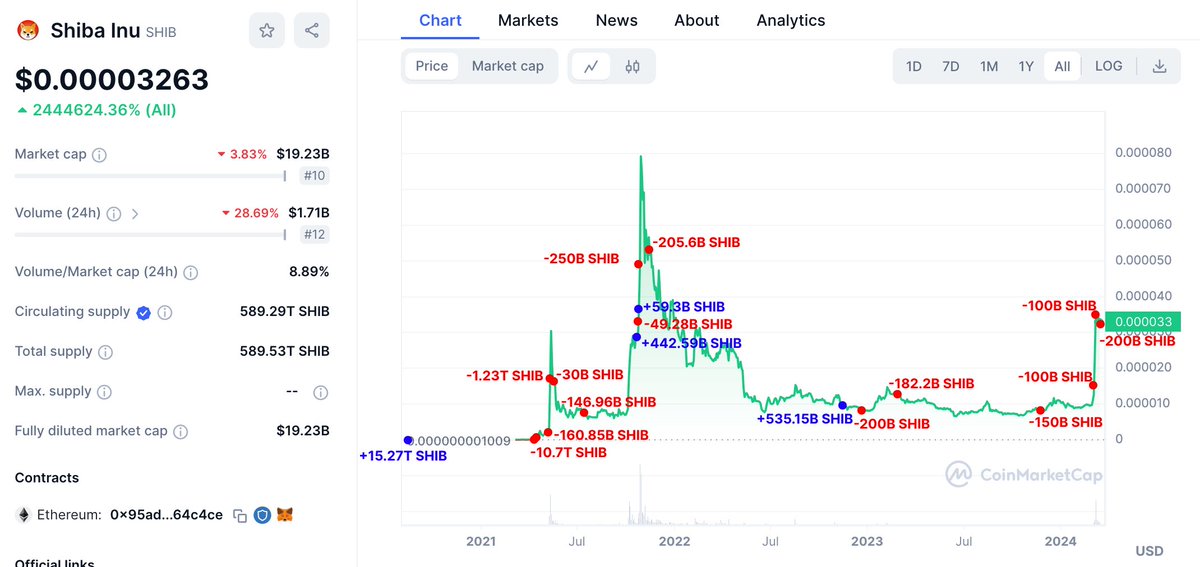Click the Volume (24h) progress bar
1200x567 pixels.
point(150,235)
